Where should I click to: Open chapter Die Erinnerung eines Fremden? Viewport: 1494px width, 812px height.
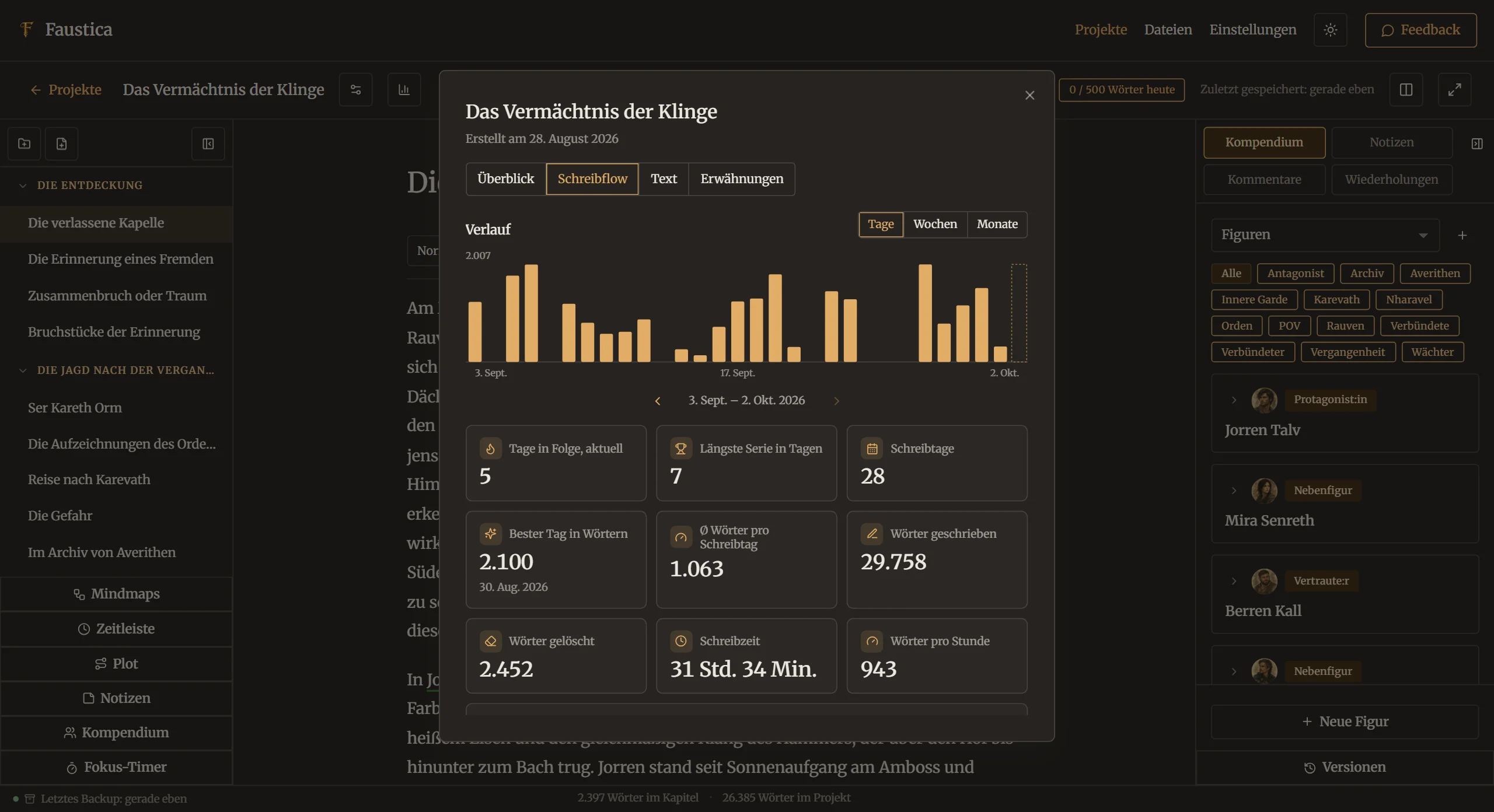click(117, 259)
